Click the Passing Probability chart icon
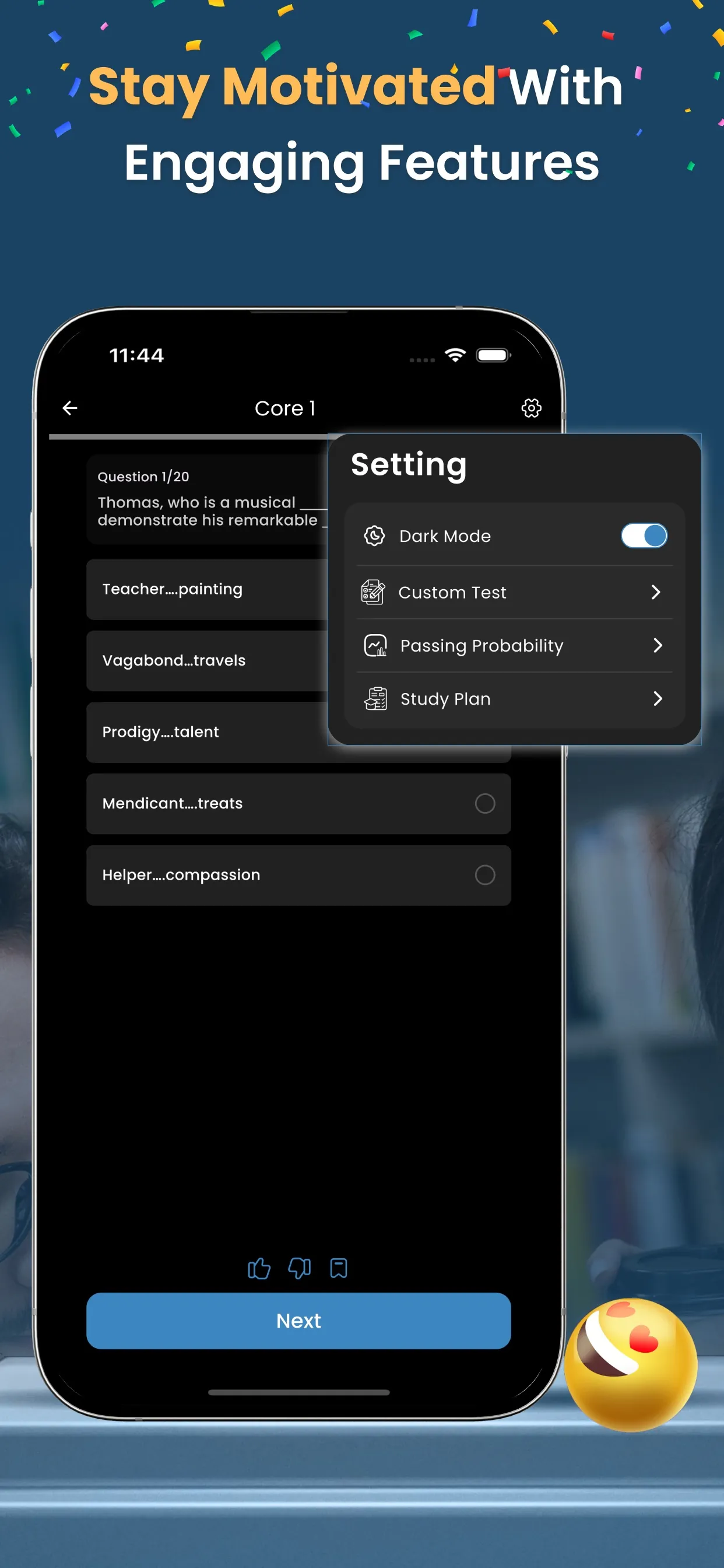Viewport: 724px width, 1568px height. [375, 645]
